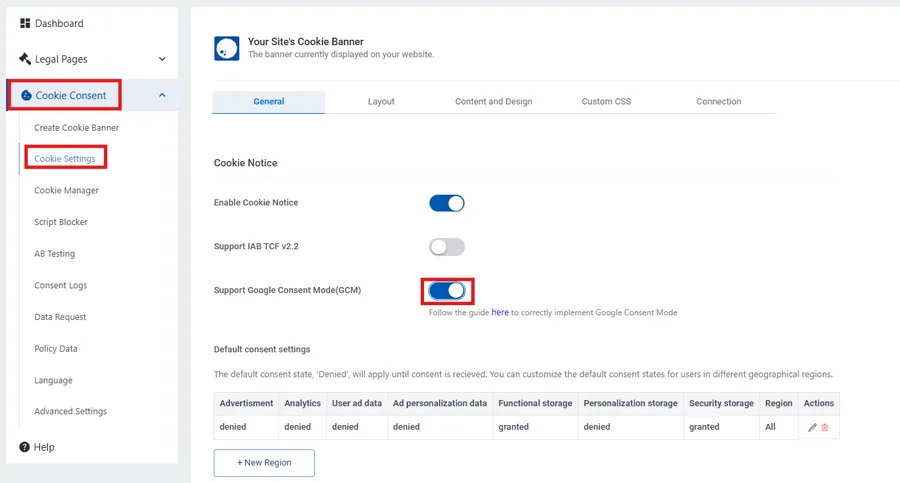Click 'Your Site's Cookie Banner' title

point(305,41)
